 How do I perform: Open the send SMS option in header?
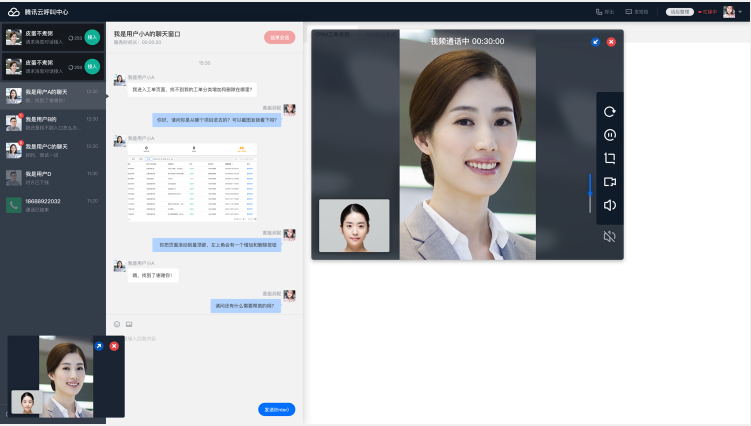click(637, 12)
